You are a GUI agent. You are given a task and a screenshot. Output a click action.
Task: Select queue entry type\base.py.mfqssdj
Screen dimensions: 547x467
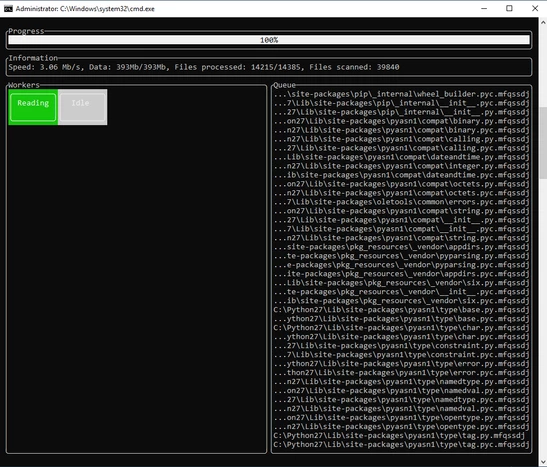coord(401,310)
